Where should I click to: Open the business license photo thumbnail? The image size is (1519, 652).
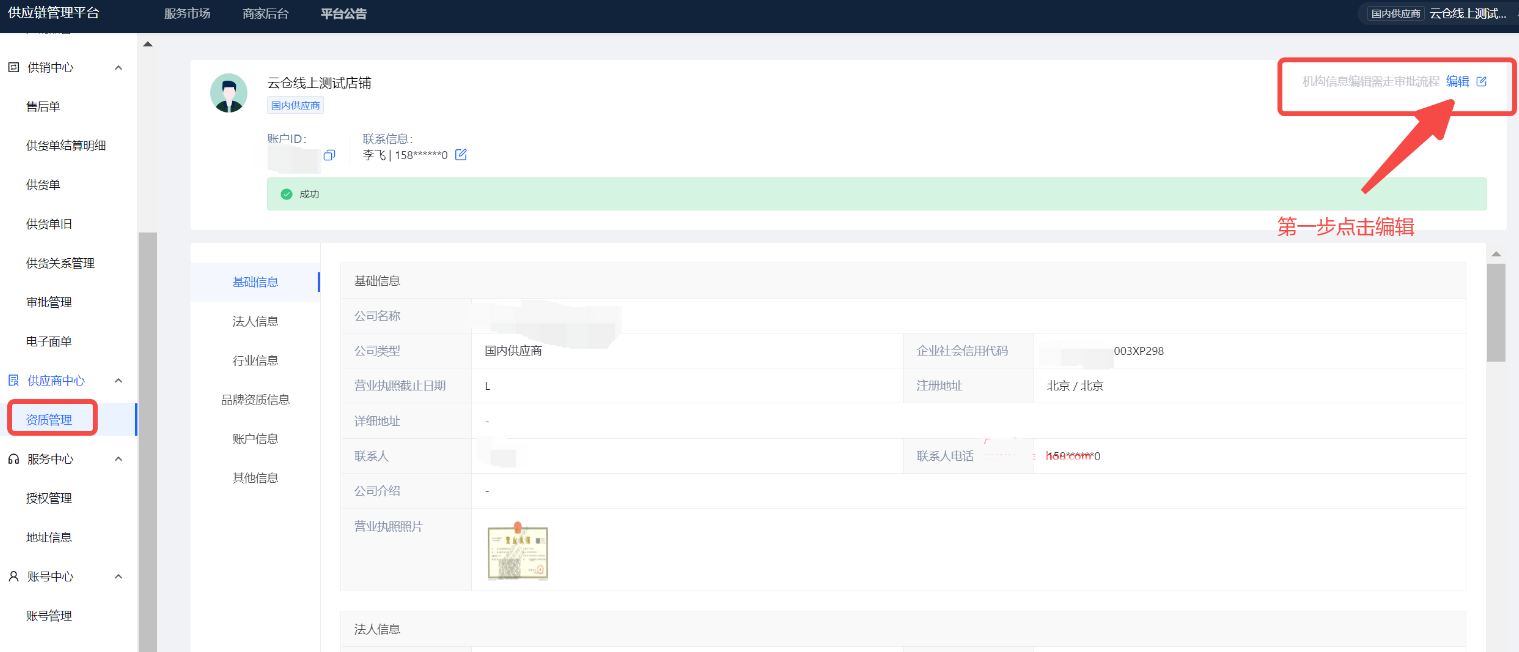(517, 552)
